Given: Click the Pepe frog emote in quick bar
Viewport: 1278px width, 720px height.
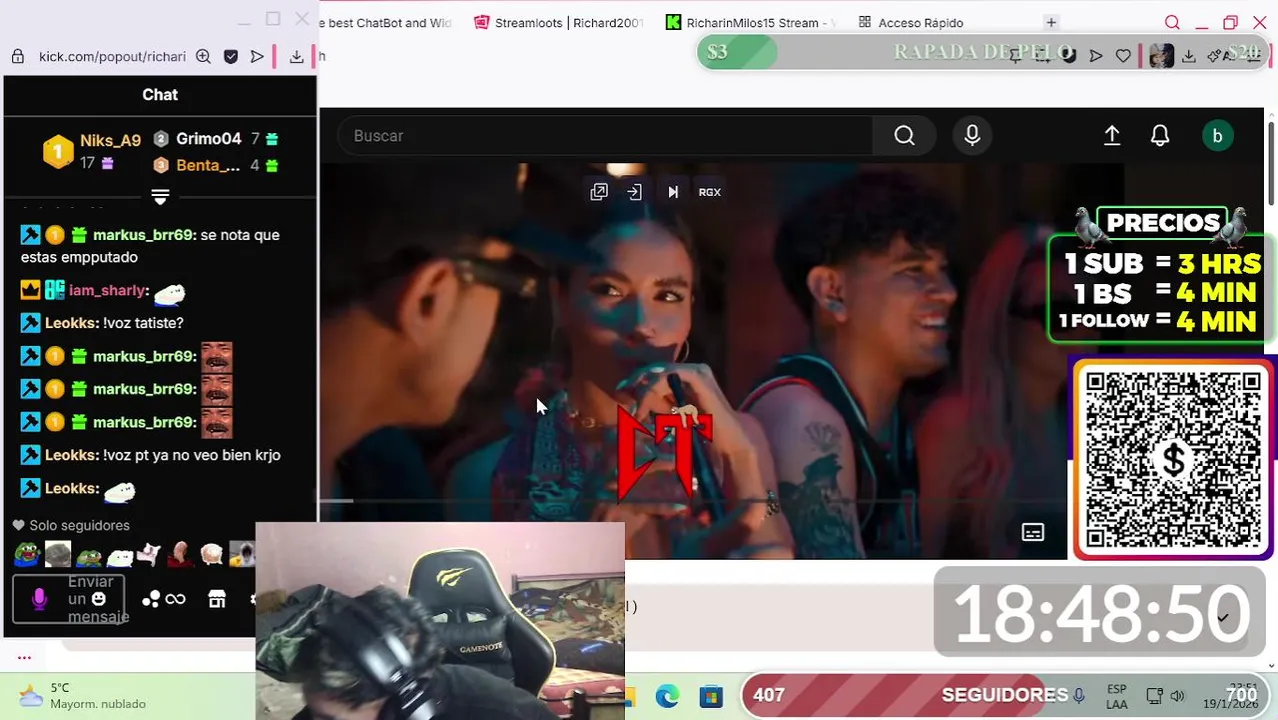Looking at the screenshot, I should click(x=27, y=554).
